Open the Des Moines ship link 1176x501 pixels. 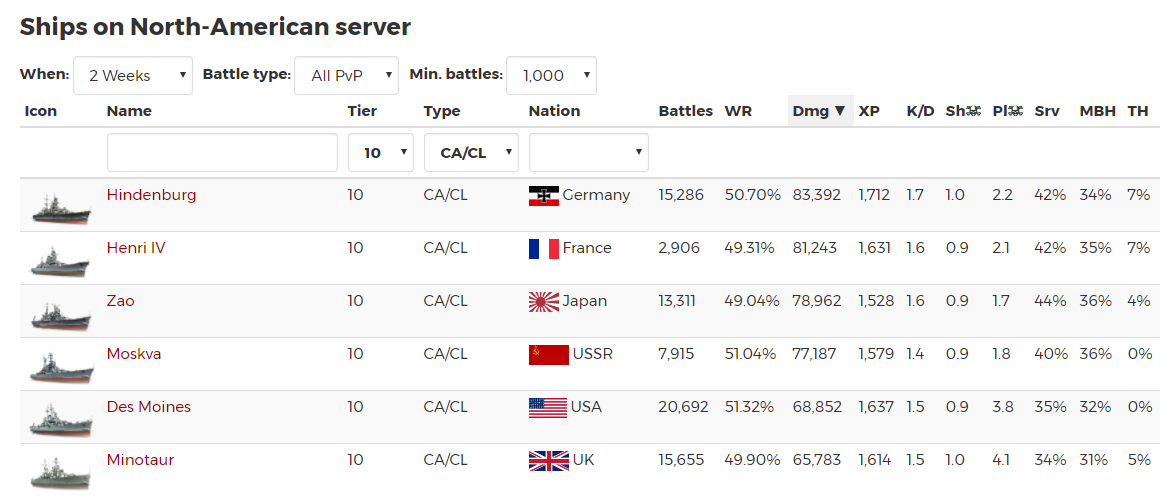click(x=148, y=407)
